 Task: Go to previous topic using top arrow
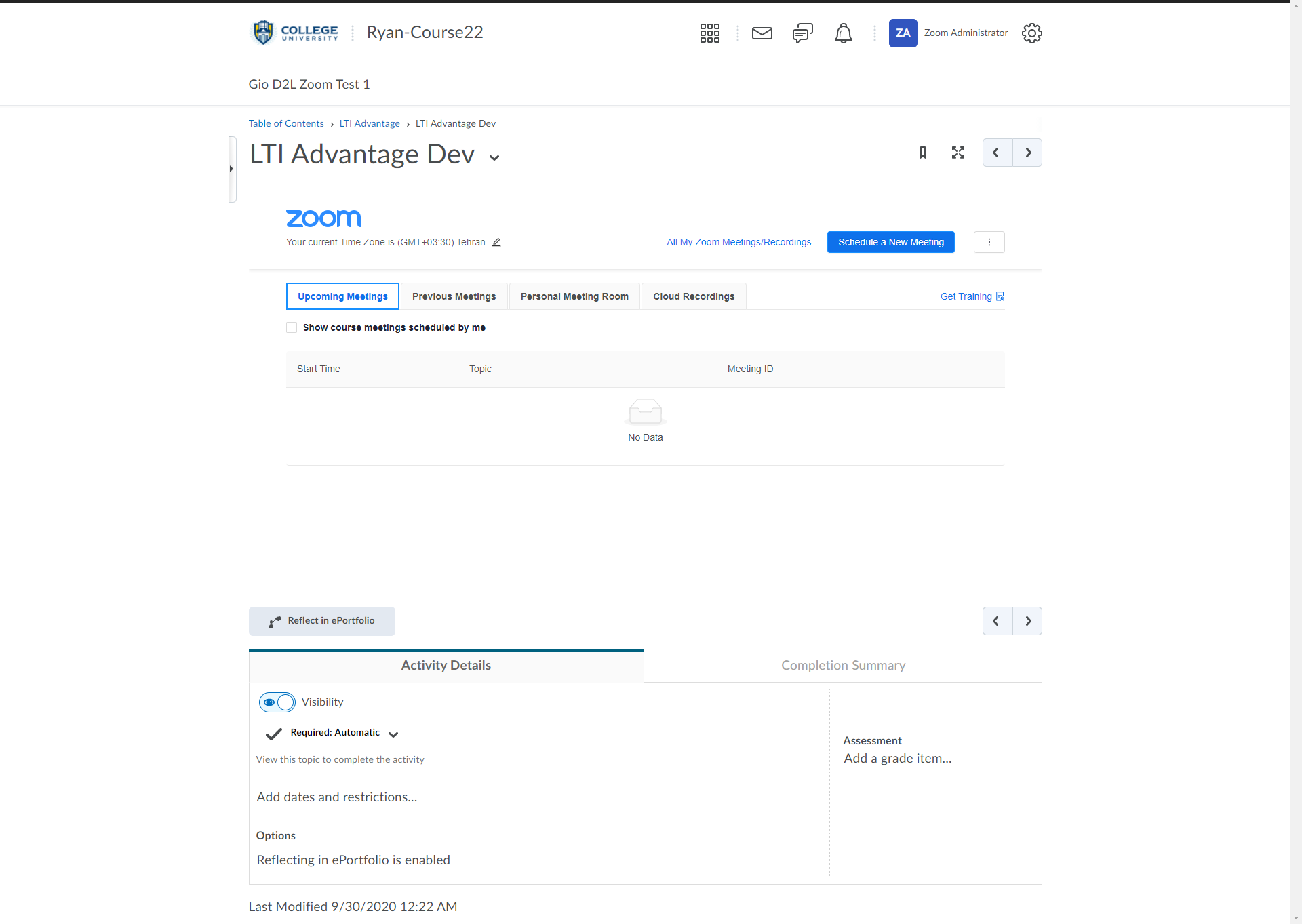pyautogui.click(x=997, y=153)
